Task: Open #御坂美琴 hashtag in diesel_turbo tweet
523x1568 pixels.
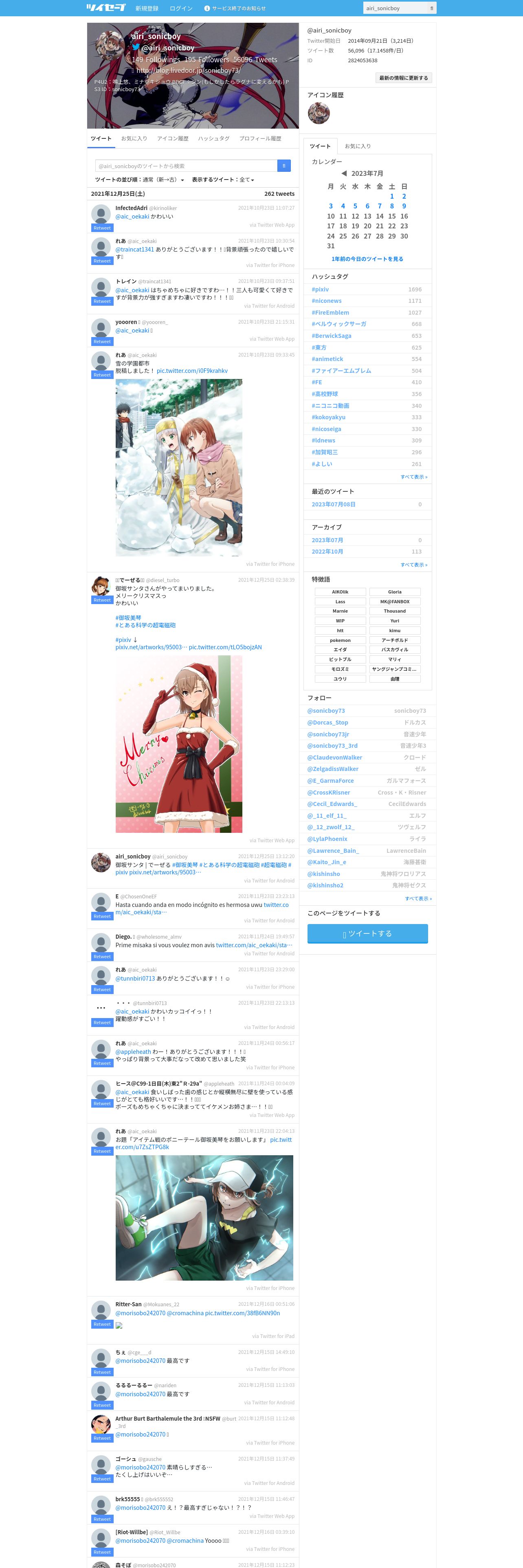Action: pos(128,618)
